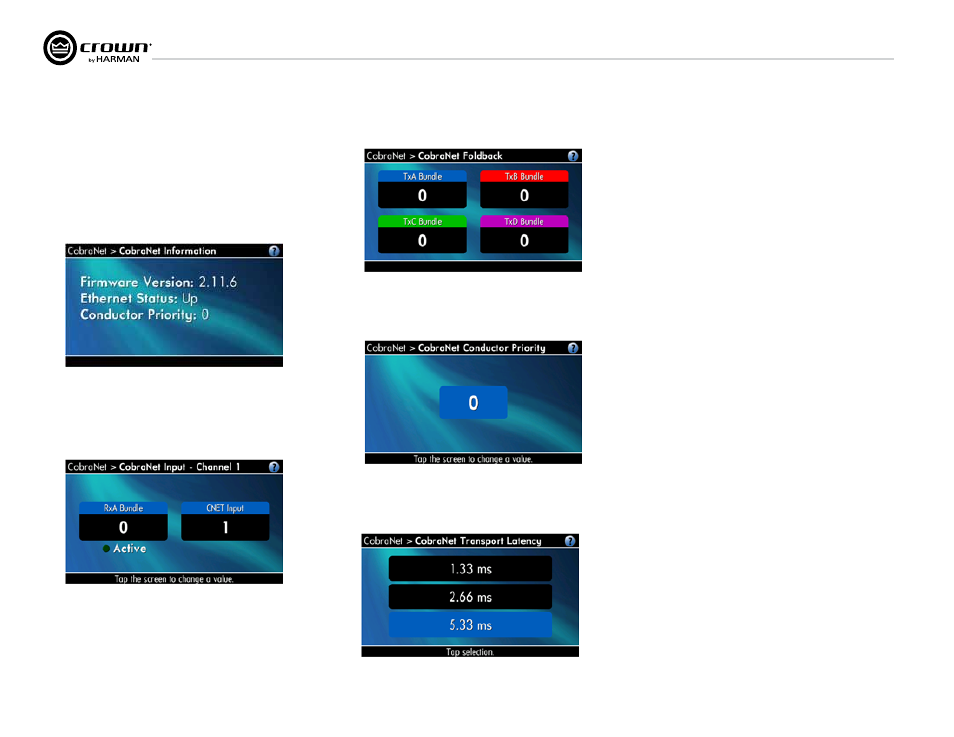954x737 pixels.
Task: Open help on CobraNet Transport Latency screen
Action: coord(569,541)
